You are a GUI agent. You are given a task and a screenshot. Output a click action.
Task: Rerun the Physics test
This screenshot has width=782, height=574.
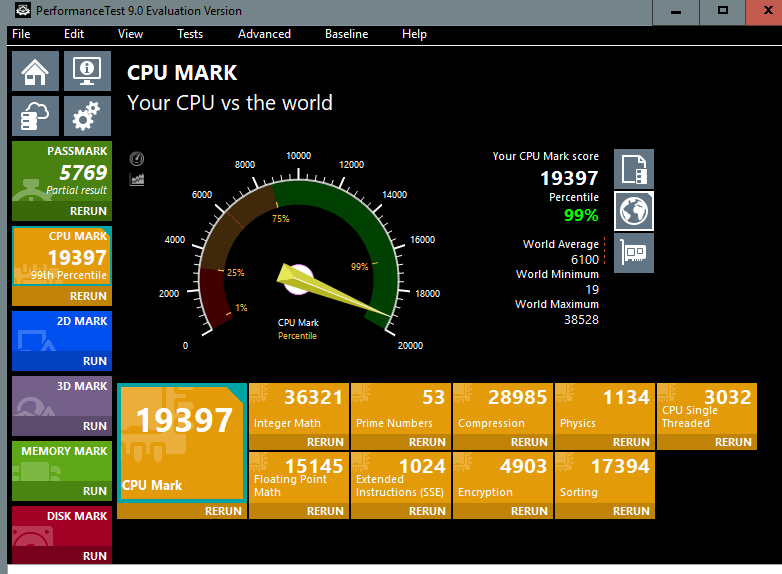coord(605,442)
